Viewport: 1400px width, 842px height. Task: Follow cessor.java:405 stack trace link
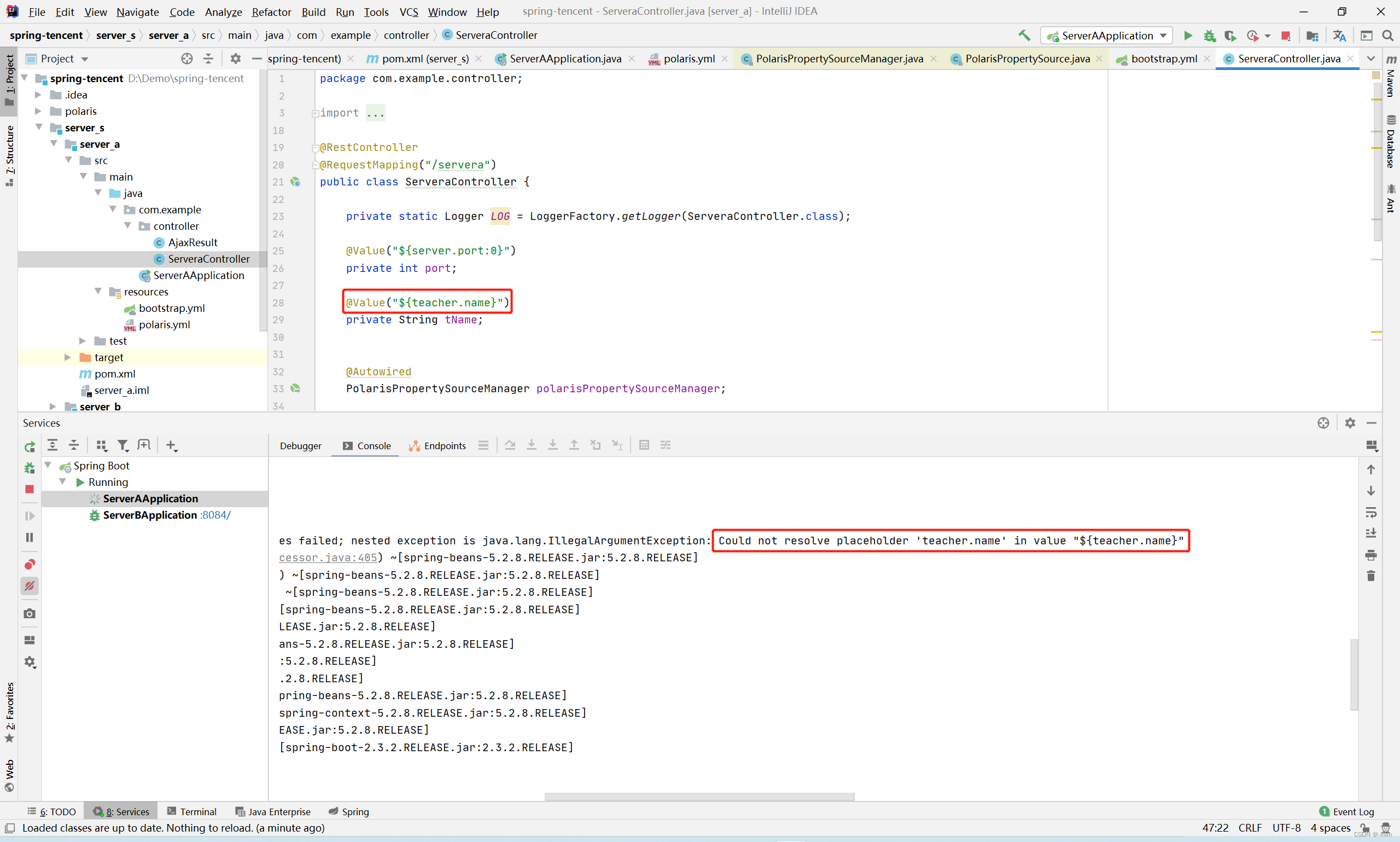pos(328,557)
